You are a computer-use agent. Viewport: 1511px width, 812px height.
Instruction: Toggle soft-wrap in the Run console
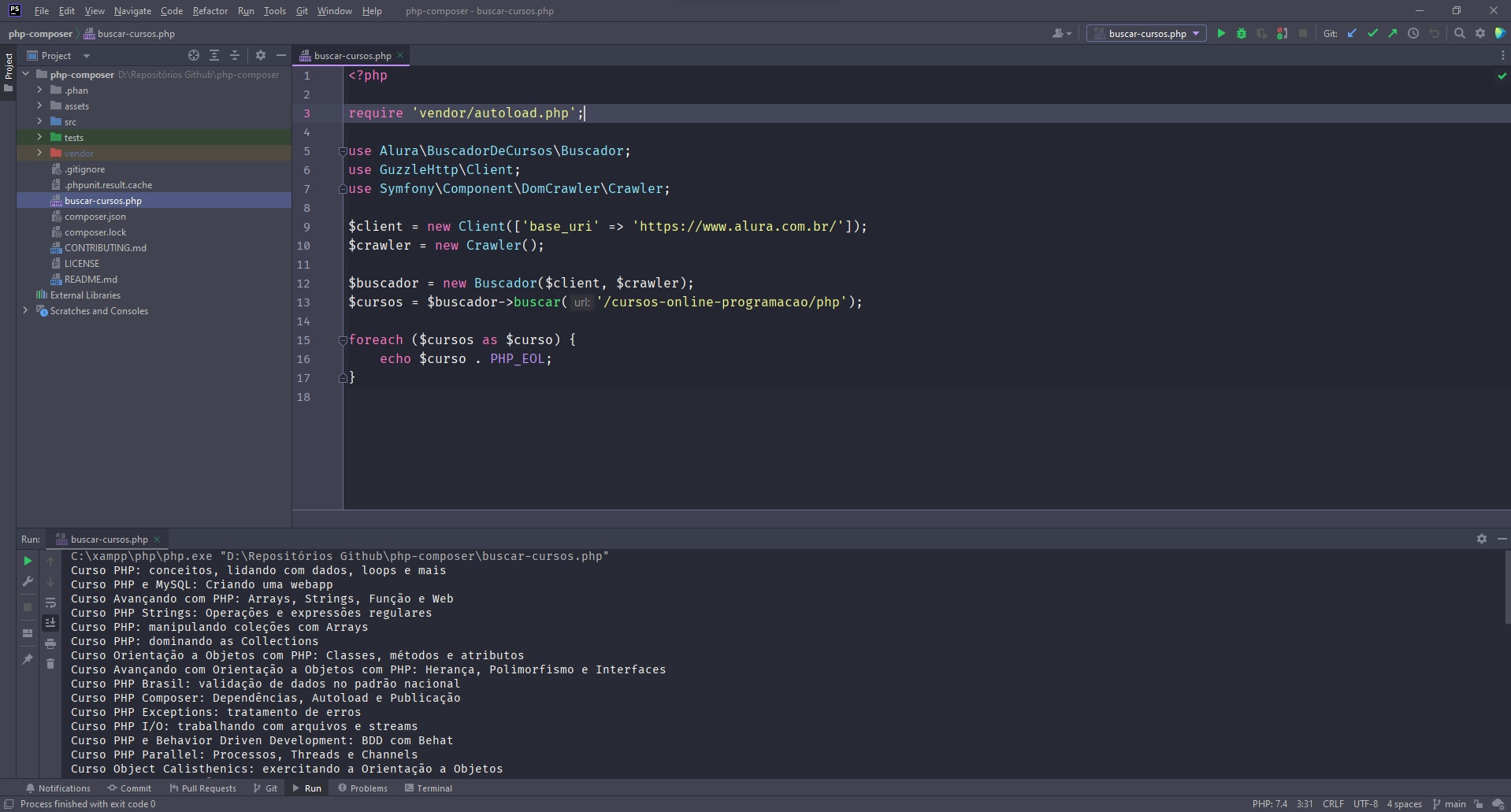click(x=50, y=603)
